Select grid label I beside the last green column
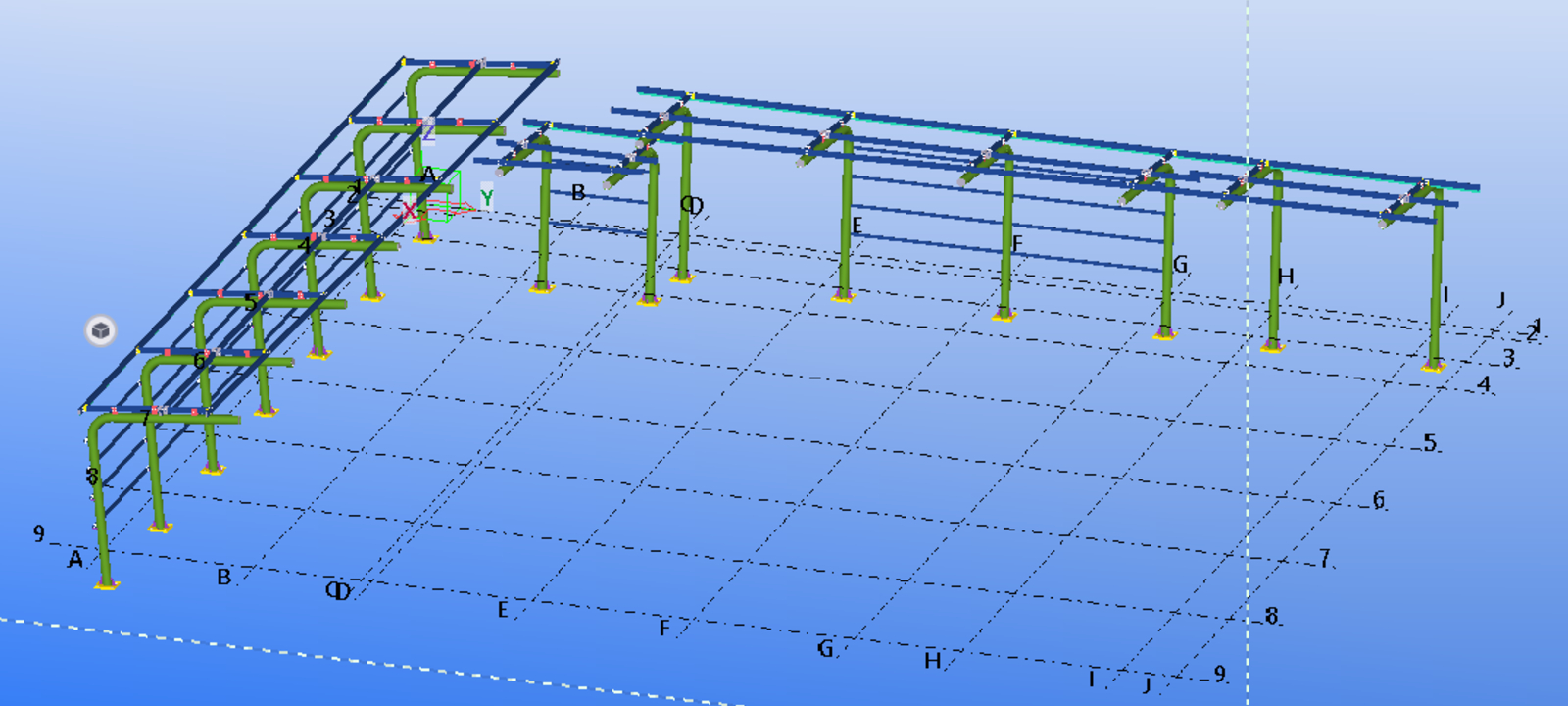The image size is (1568, 706). point(1445,294)
